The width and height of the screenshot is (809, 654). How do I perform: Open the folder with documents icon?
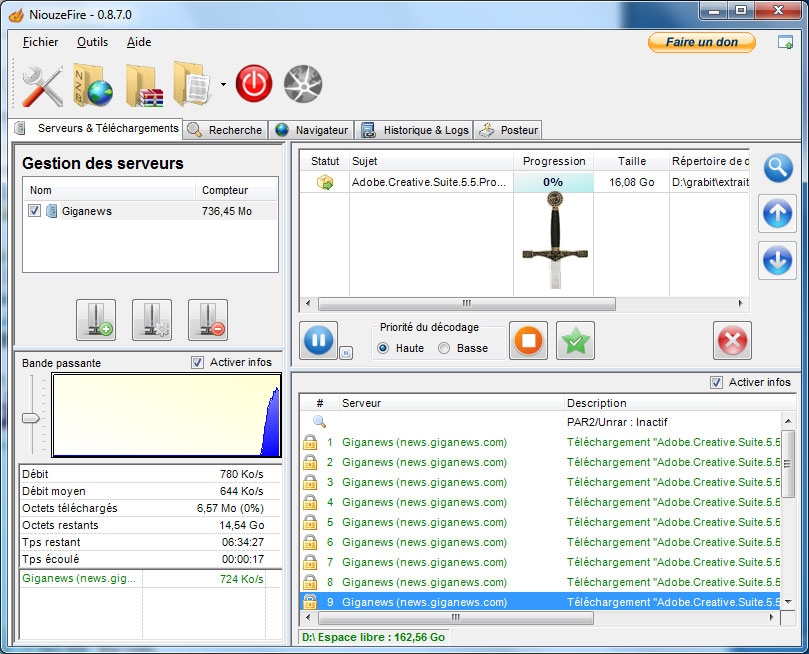pos(192,84)
